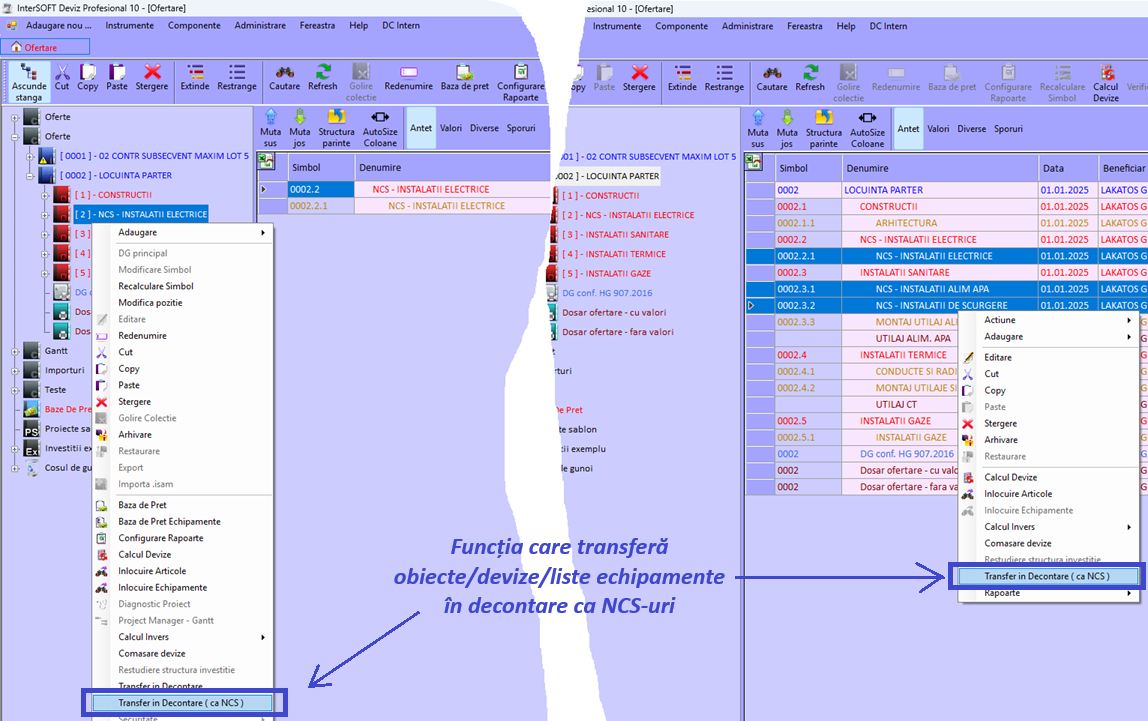The image size is (1148, 721).
Task: Click the scissors Cut icon in the toolbar
Action: click(x=62, y=78)
